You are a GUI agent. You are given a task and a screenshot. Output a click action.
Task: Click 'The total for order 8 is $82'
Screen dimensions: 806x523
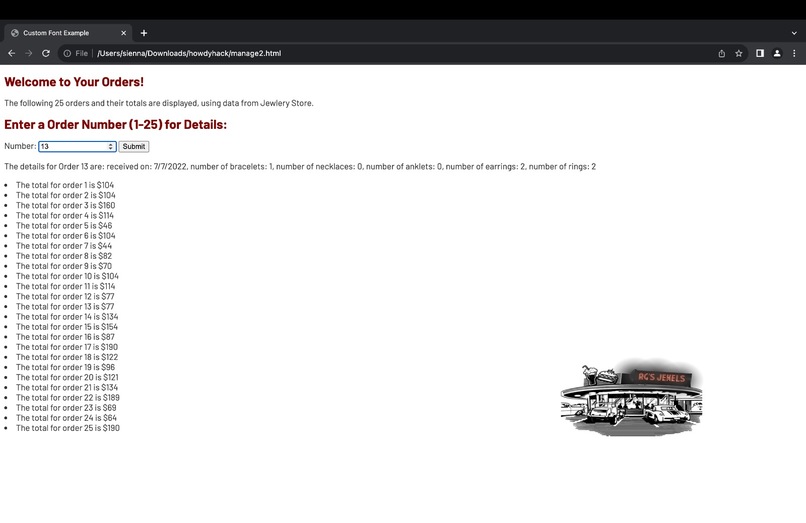click(64, 256)
